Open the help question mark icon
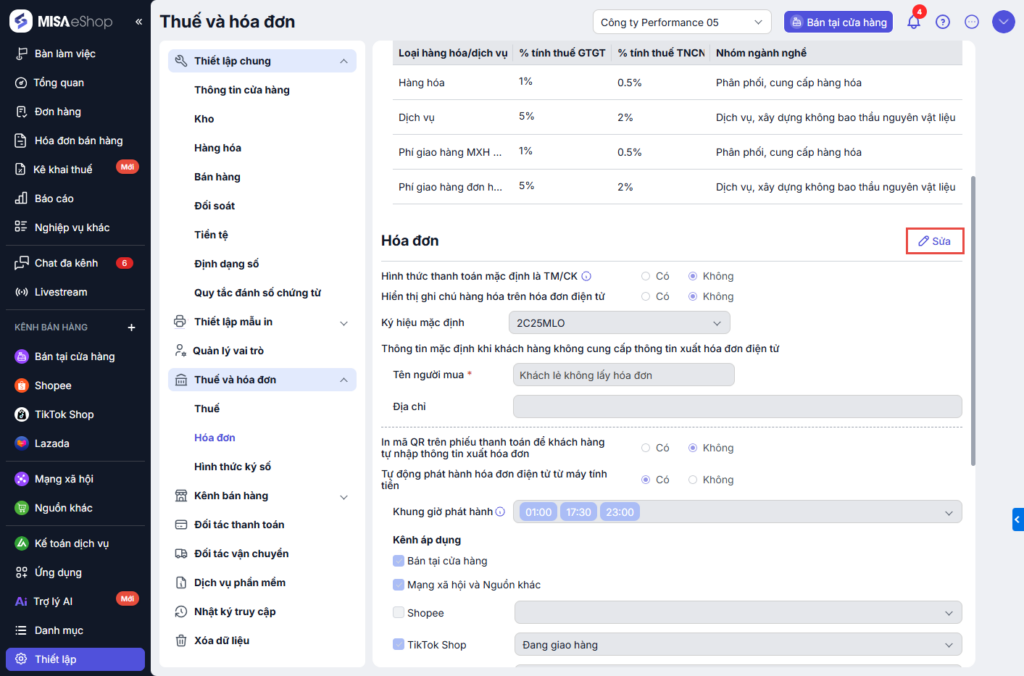 [942, 22]
